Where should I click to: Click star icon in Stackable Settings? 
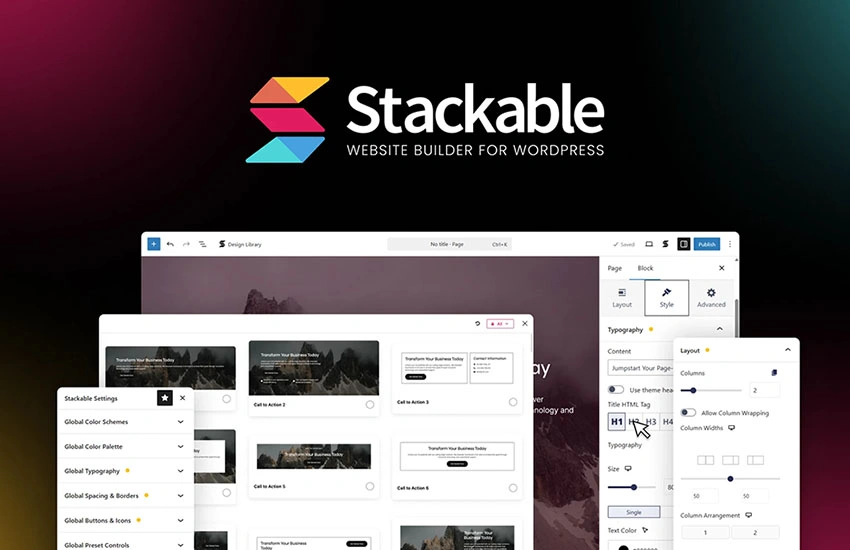coord(165,398)
